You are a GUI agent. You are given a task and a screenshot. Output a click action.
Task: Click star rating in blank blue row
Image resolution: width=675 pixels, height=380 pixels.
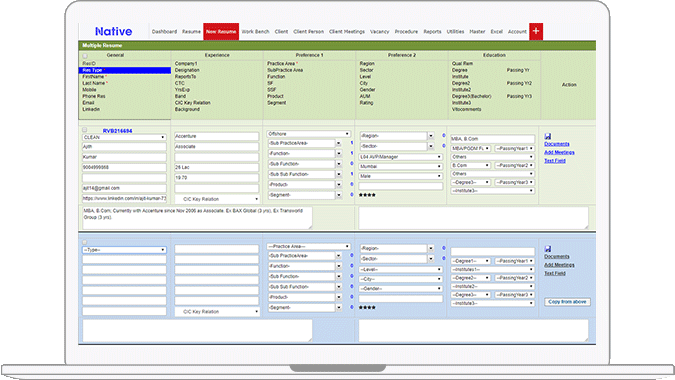[367, 307]
